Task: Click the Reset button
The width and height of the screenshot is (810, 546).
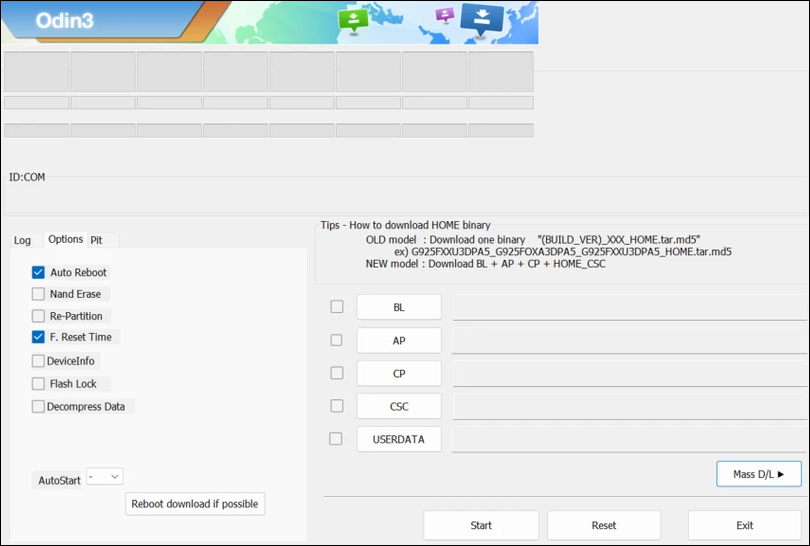Action: point(603,525)
